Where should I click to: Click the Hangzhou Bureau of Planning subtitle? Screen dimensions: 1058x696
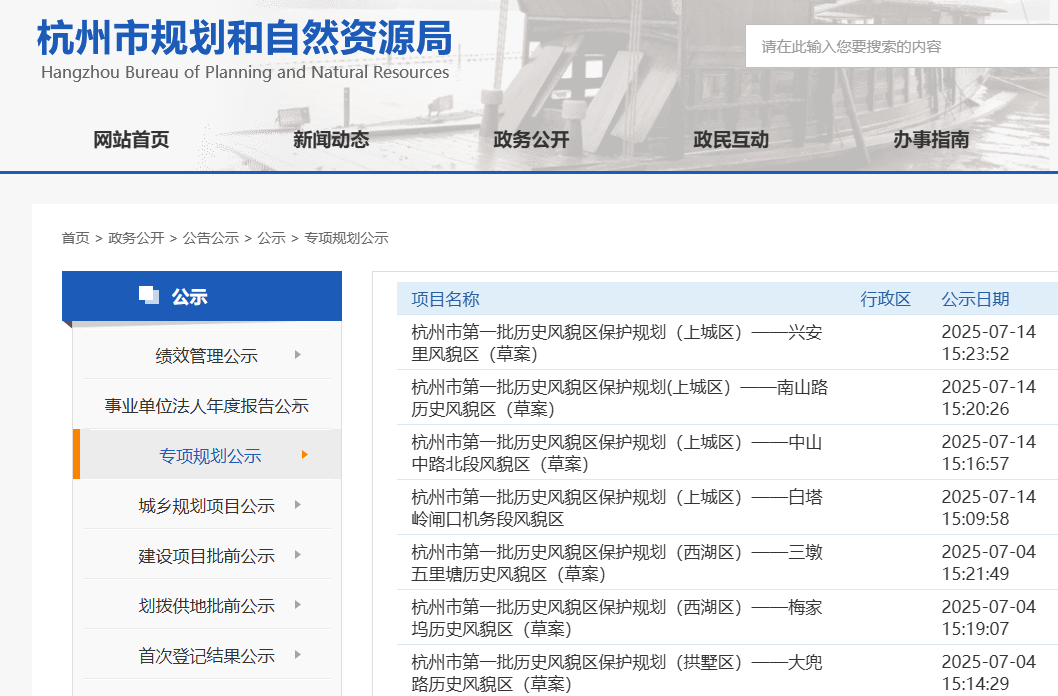point(245,72)
